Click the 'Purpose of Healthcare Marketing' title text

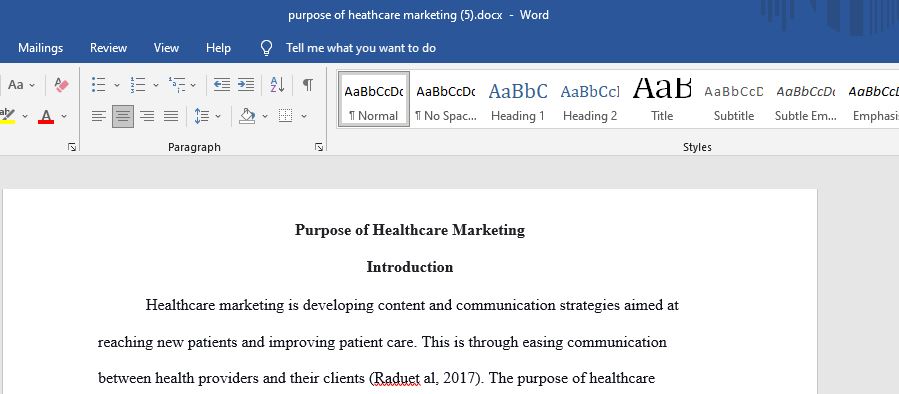(x=410, y=230)
